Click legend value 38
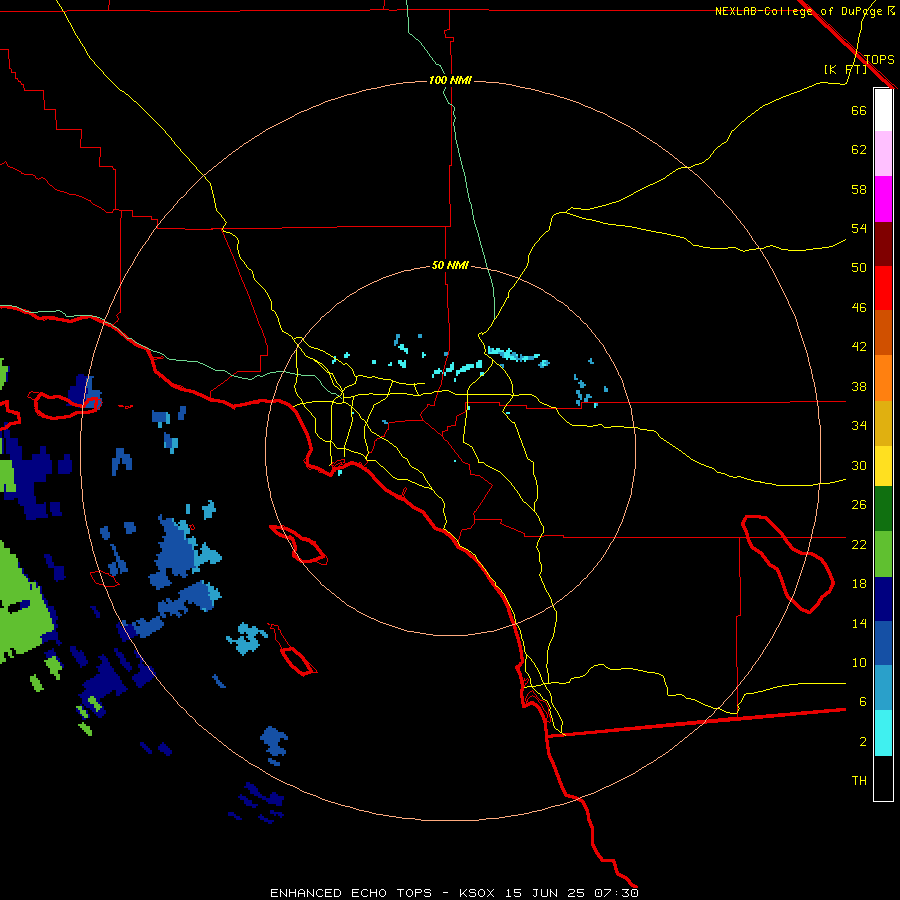The image size is (900, 900). coord(859,386)
